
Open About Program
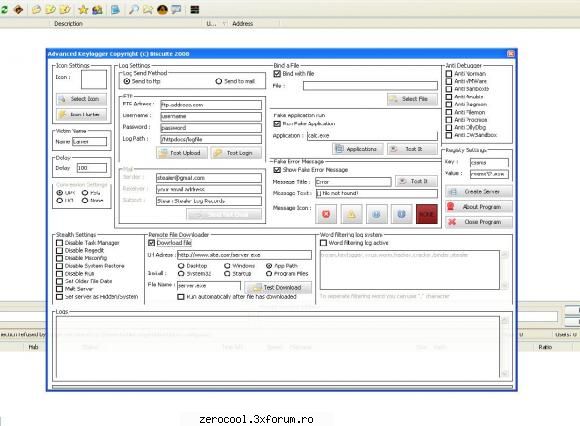pos(479,207)
